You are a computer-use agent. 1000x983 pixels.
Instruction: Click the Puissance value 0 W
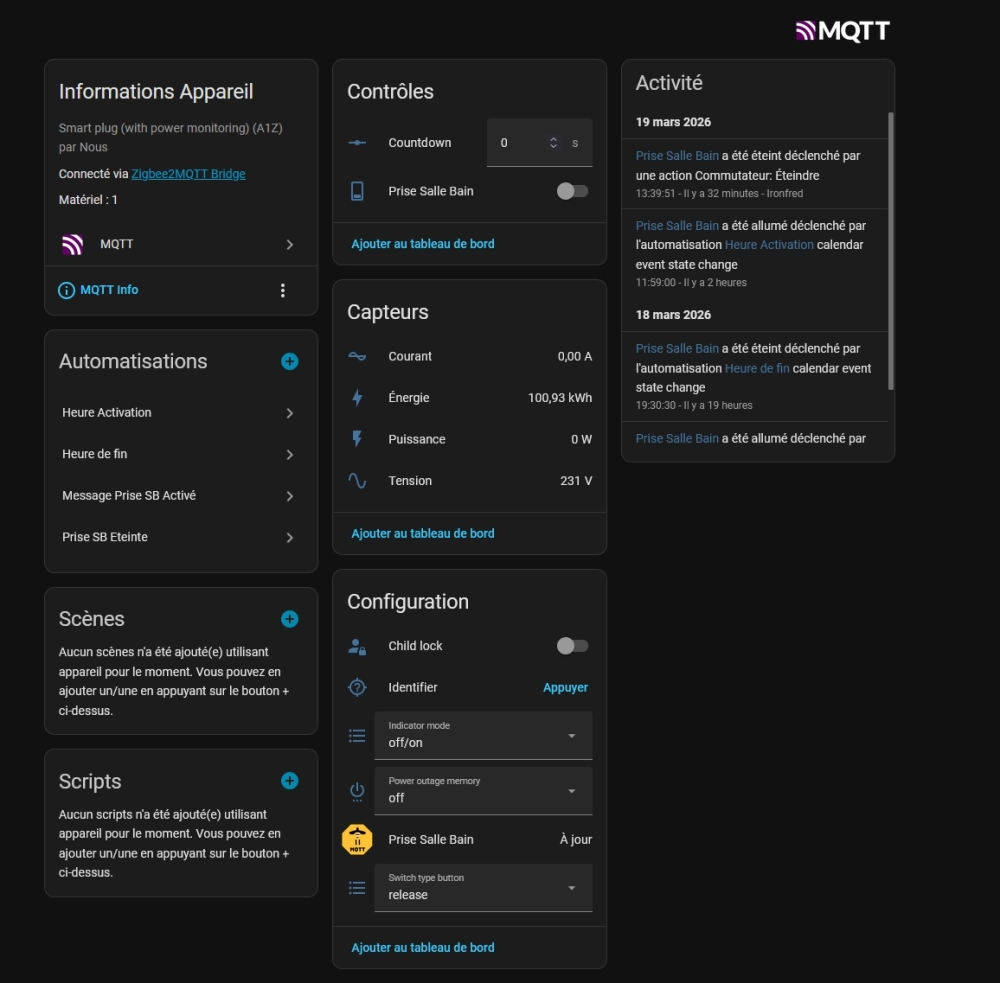pyautogui.click(x=582, y=440)
